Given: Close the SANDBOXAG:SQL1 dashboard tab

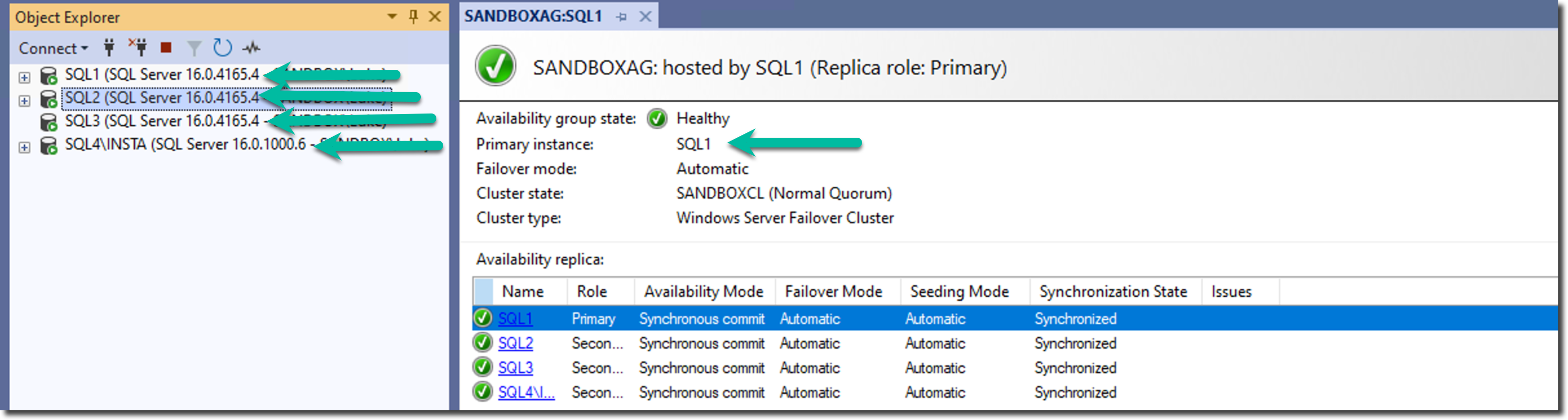Looking at the screenshot, I should tap(645, 17).
